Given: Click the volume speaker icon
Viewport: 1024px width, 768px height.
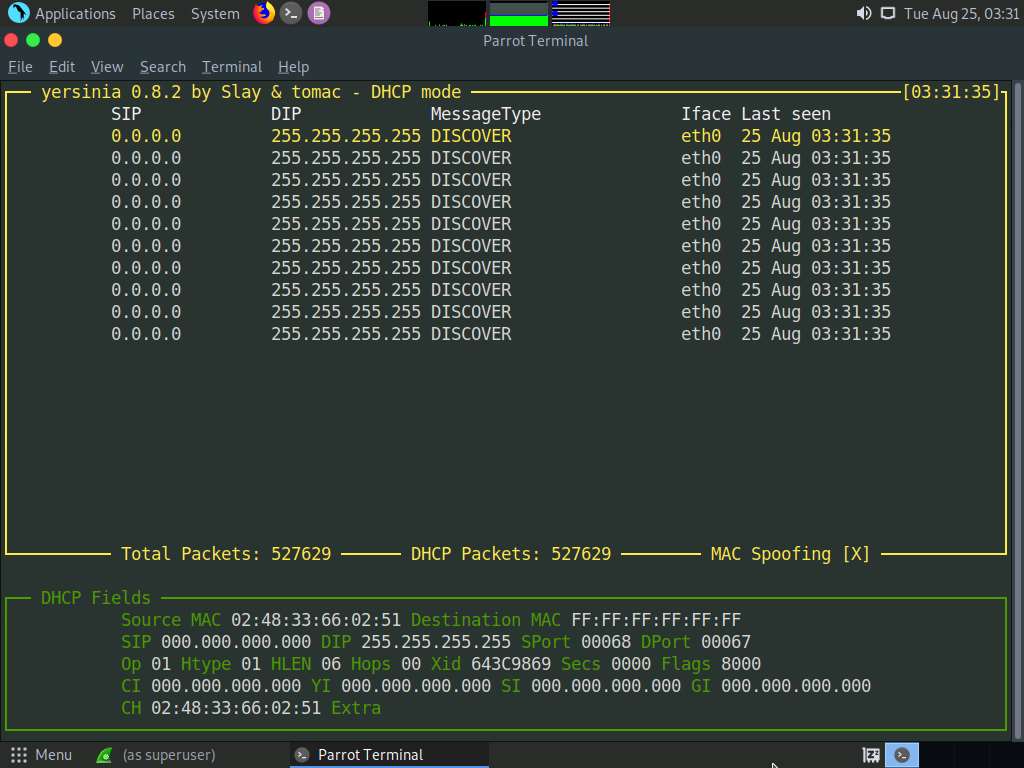Looking at the screenshot, I should [x=863, y=13].
